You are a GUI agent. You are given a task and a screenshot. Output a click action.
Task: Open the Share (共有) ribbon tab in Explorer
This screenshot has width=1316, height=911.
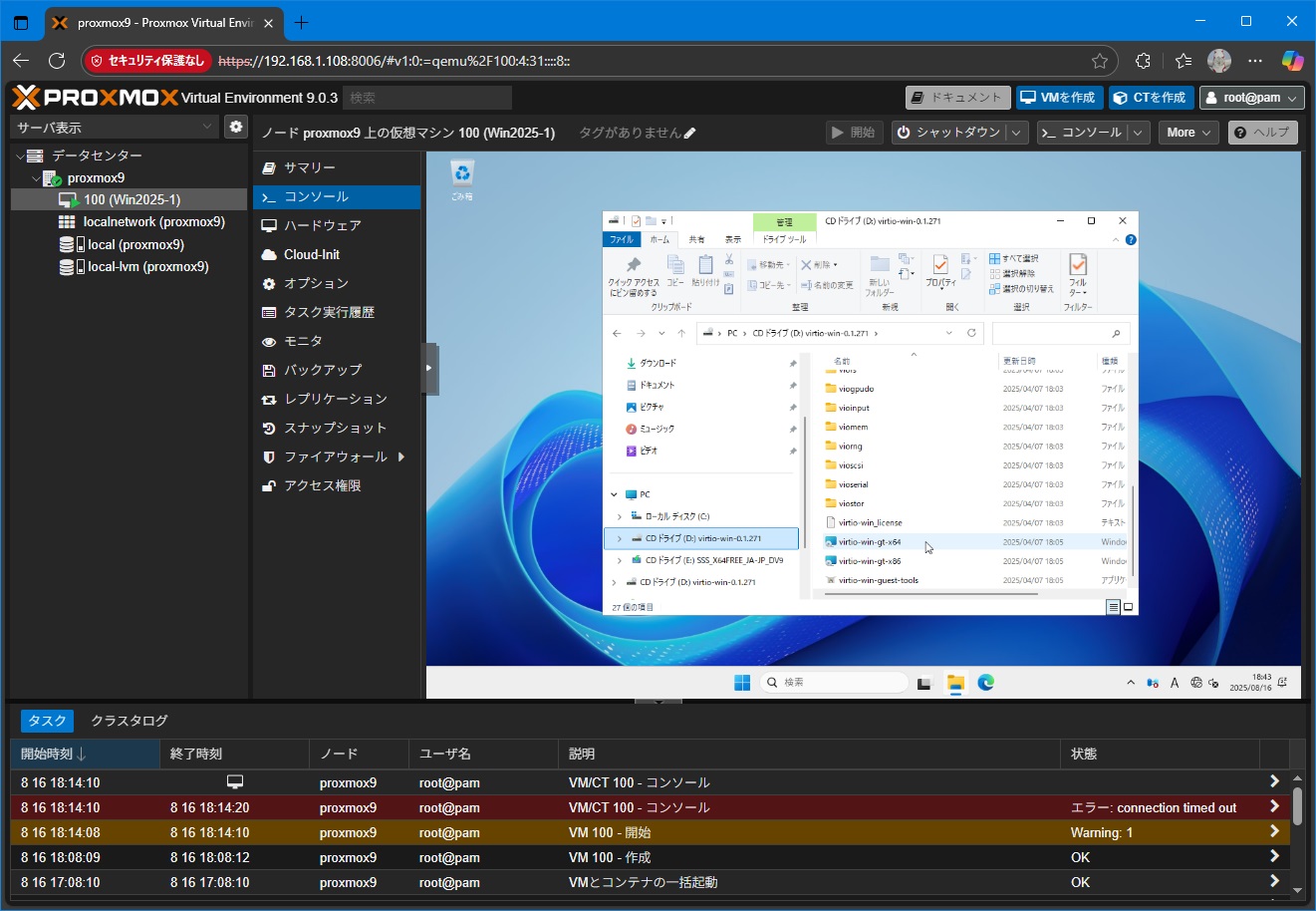click(x=696, y=239)
